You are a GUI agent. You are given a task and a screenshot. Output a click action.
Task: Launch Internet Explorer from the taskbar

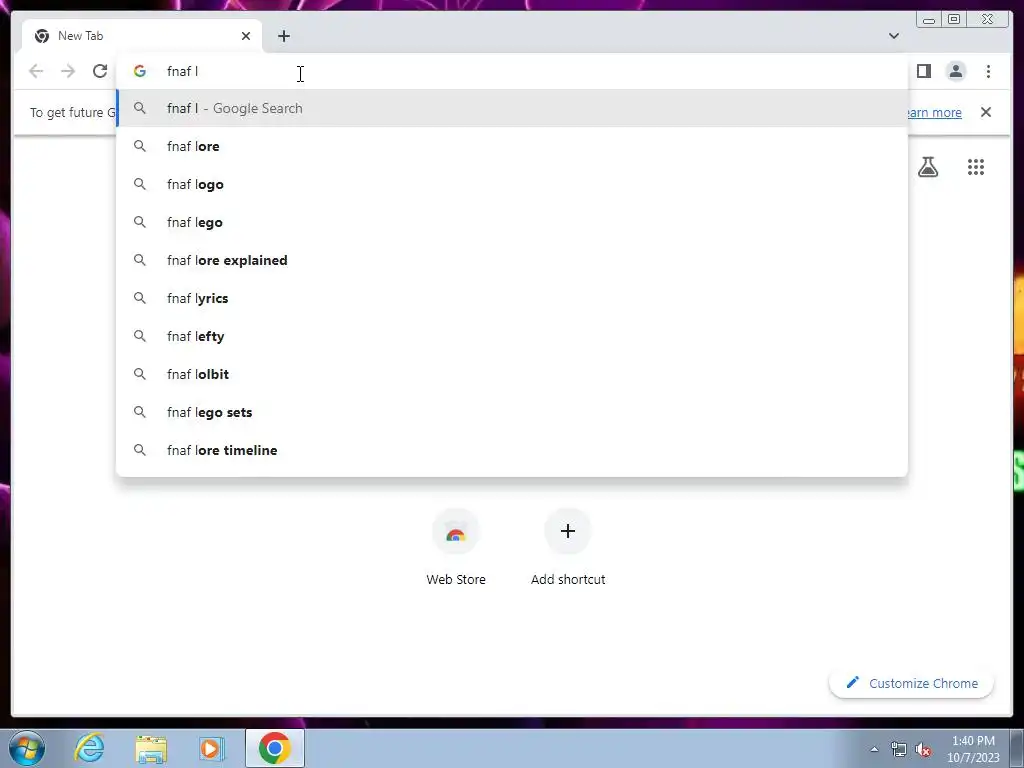point(89,748)
